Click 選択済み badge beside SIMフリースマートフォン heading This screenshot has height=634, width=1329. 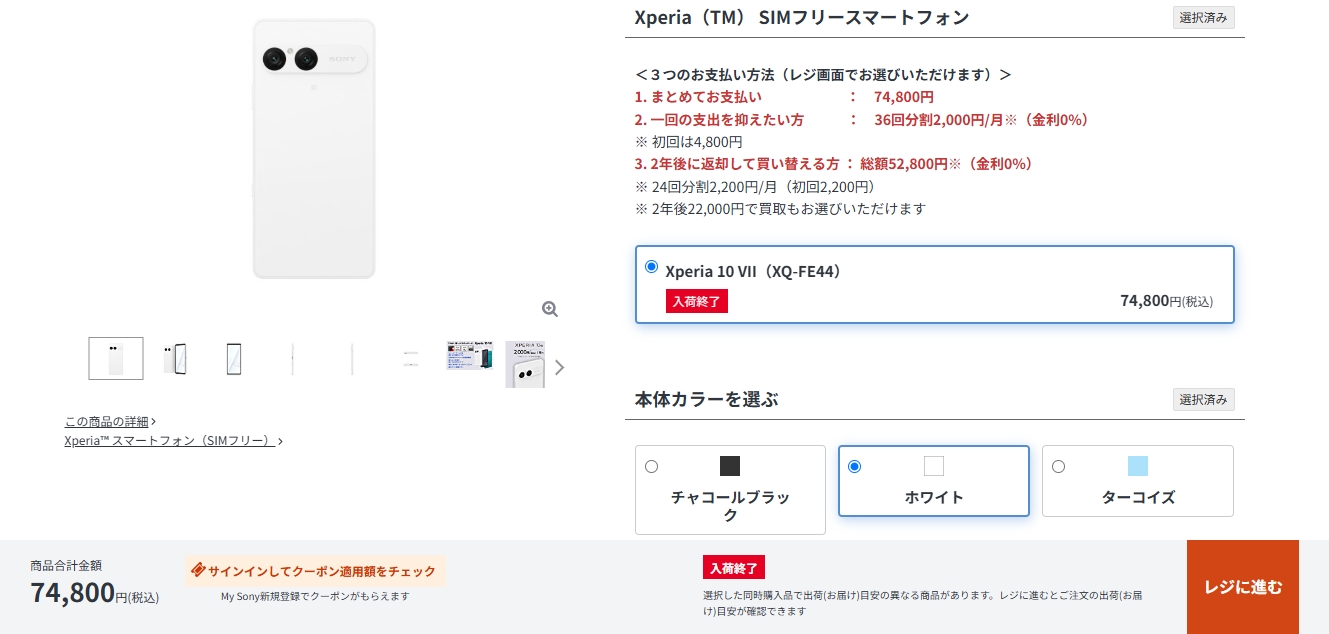click(x=1203, y=18)
